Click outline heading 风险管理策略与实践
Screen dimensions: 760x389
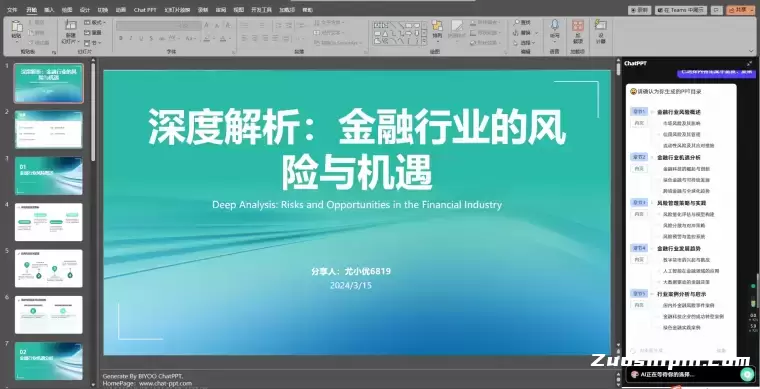(x=681, y=203)
